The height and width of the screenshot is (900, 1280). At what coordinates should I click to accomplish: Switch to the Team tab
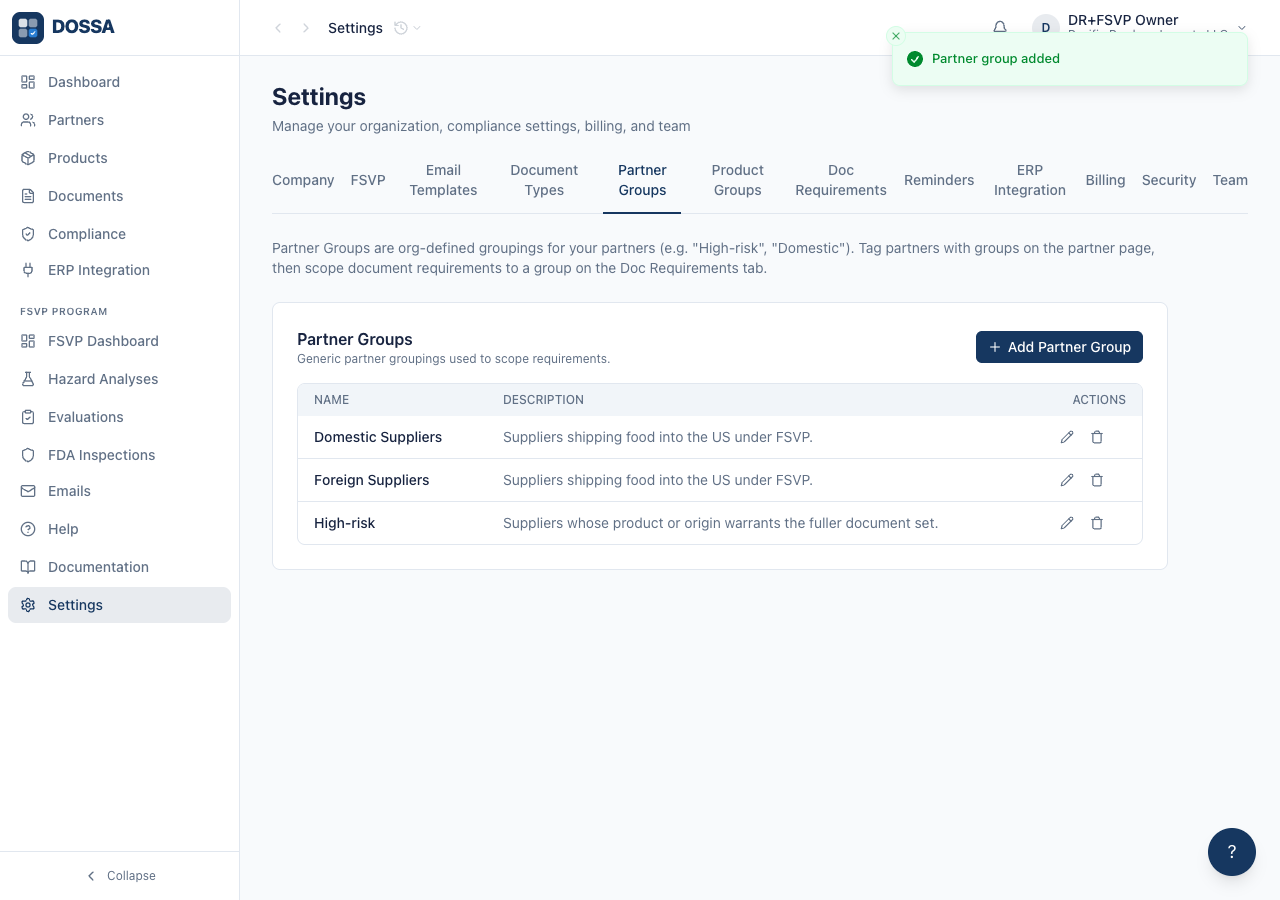click(1230, 180)
